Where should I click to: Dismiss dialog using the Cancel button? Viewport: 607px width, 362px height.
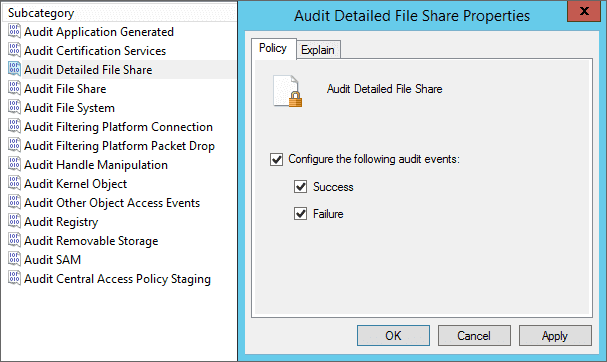coord(474,335)
